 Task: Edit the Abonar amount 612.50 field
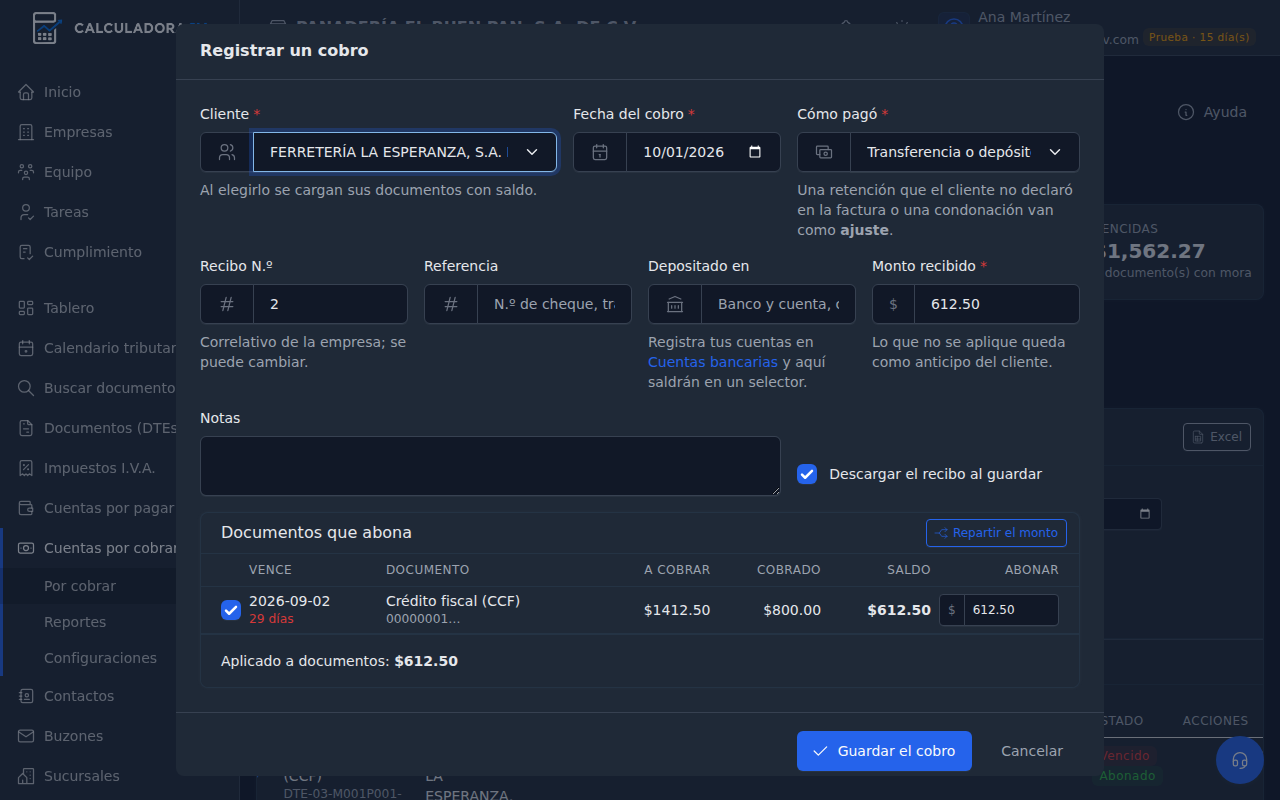[1011, 610]
